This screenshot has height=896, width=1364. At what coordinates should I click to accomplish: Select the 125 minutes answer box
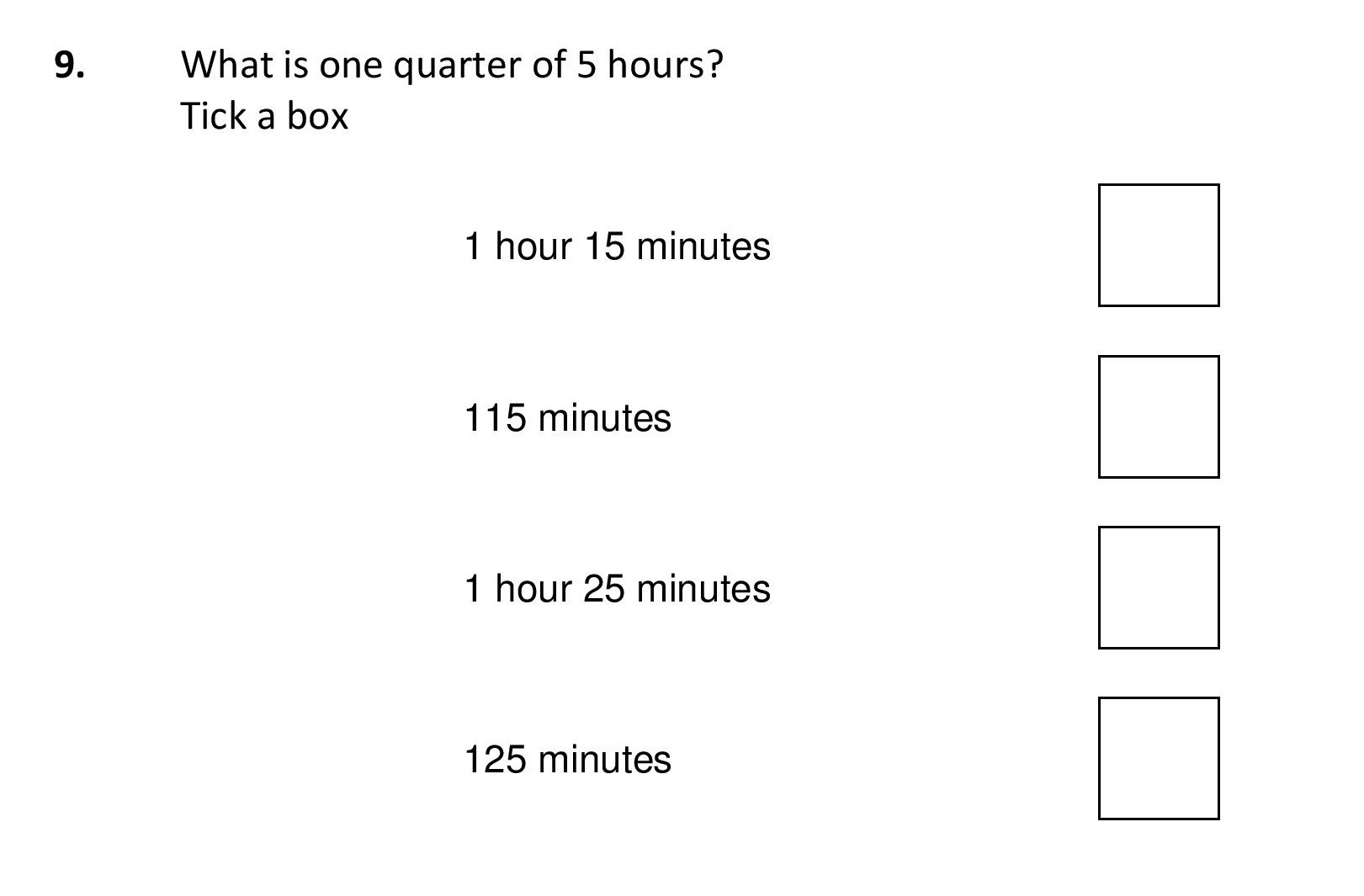tap(1158, 758)
